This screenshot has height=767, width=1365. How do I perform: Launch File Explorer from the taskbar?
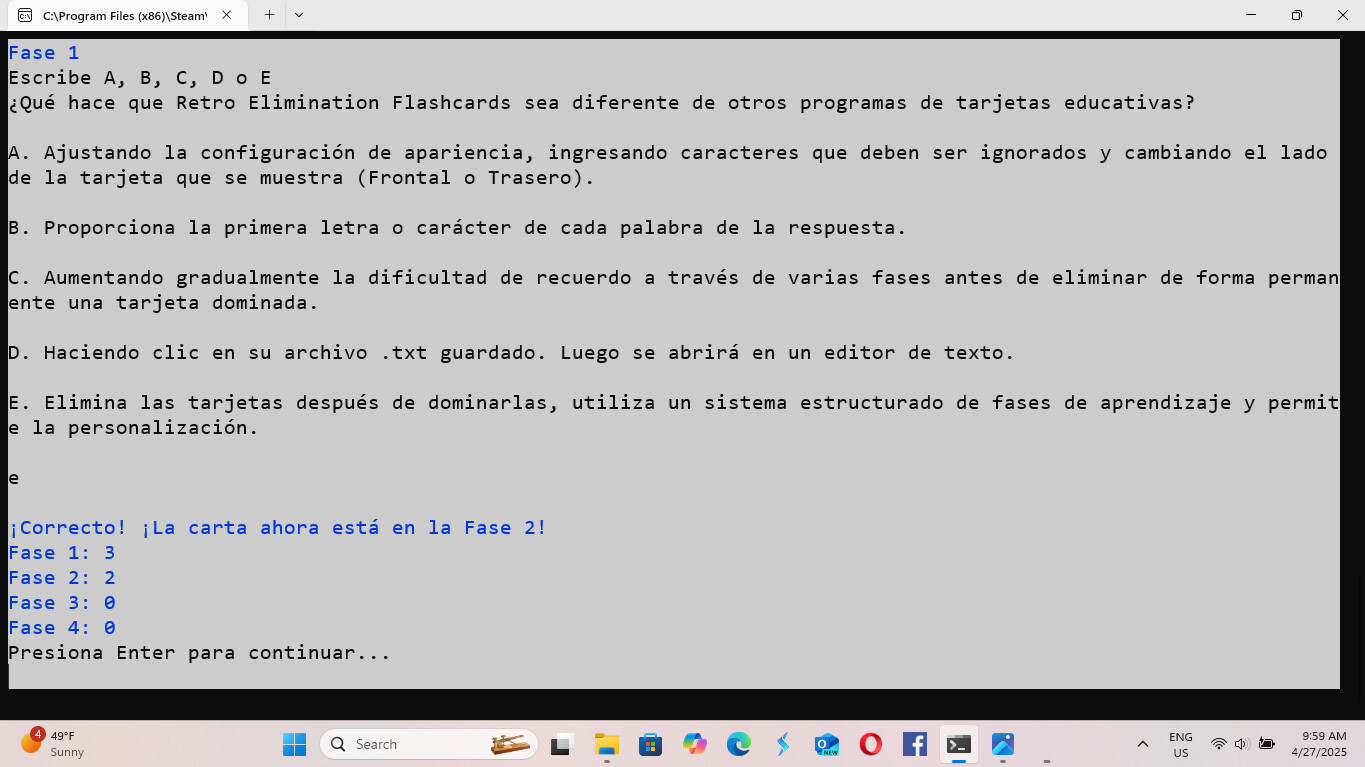coord(606,744)
